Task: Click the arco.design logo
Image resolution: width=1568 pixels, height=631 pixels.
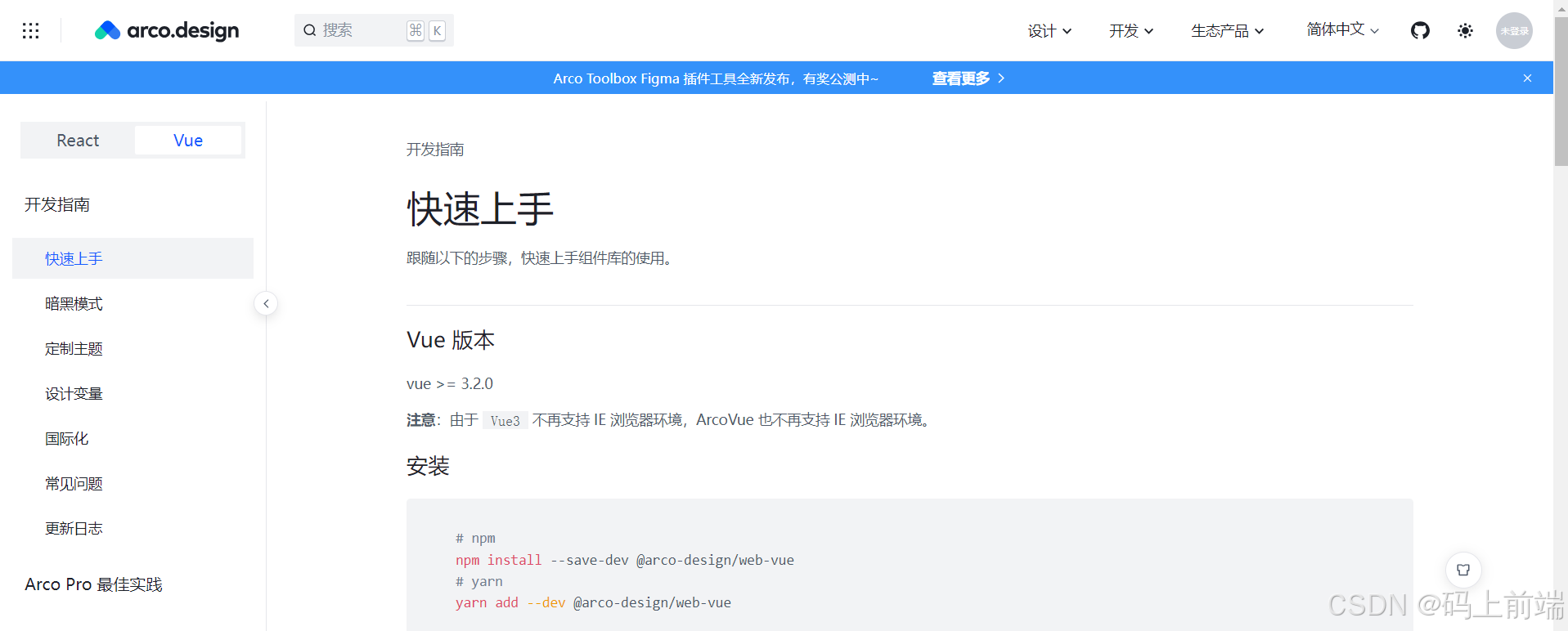Action: 167,30
